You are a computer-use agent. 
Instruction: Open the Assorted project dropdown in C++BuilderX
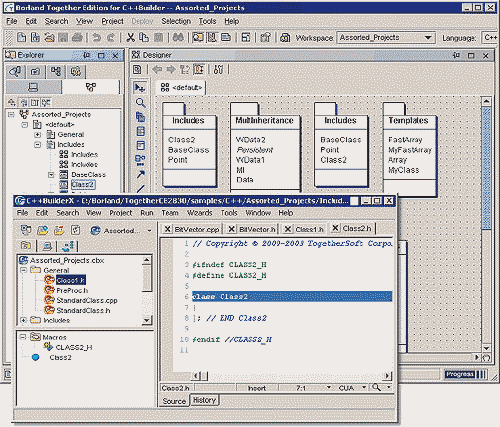149,230
